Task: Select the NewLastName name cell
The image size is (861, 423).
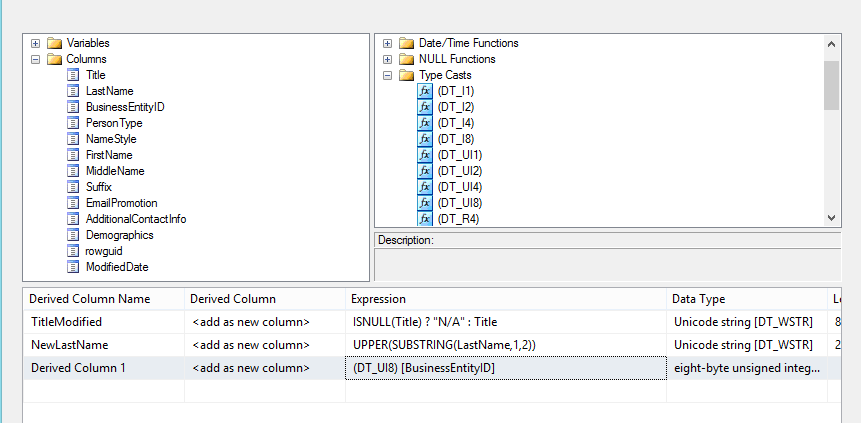Action: 104,345
